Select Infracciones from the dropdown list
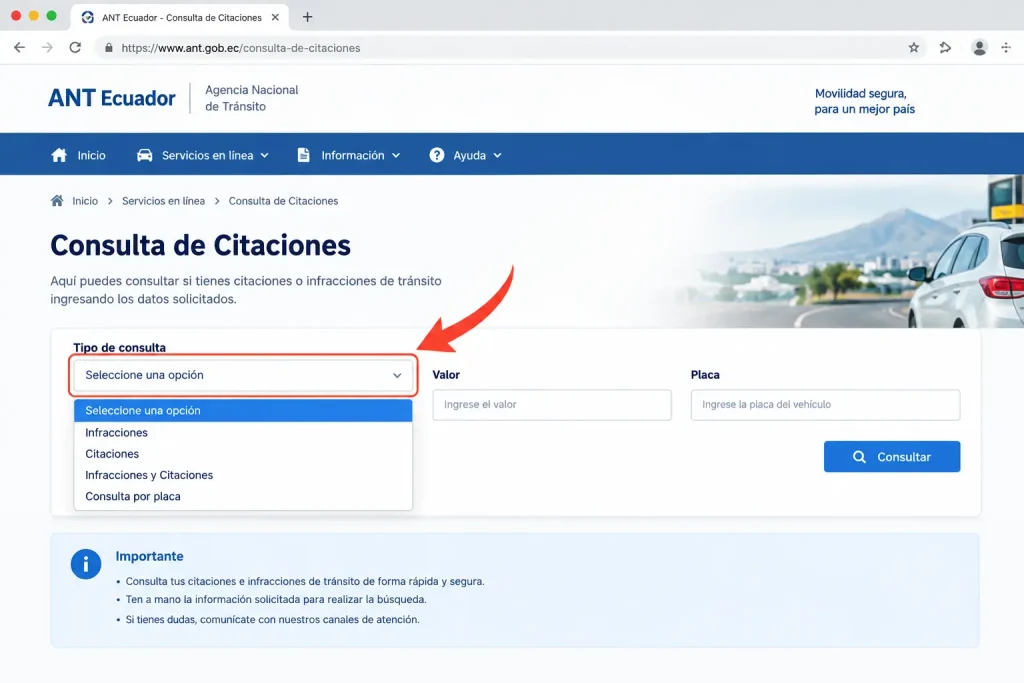This screenshot has height=683, width=1024. (x=243, y=432)
